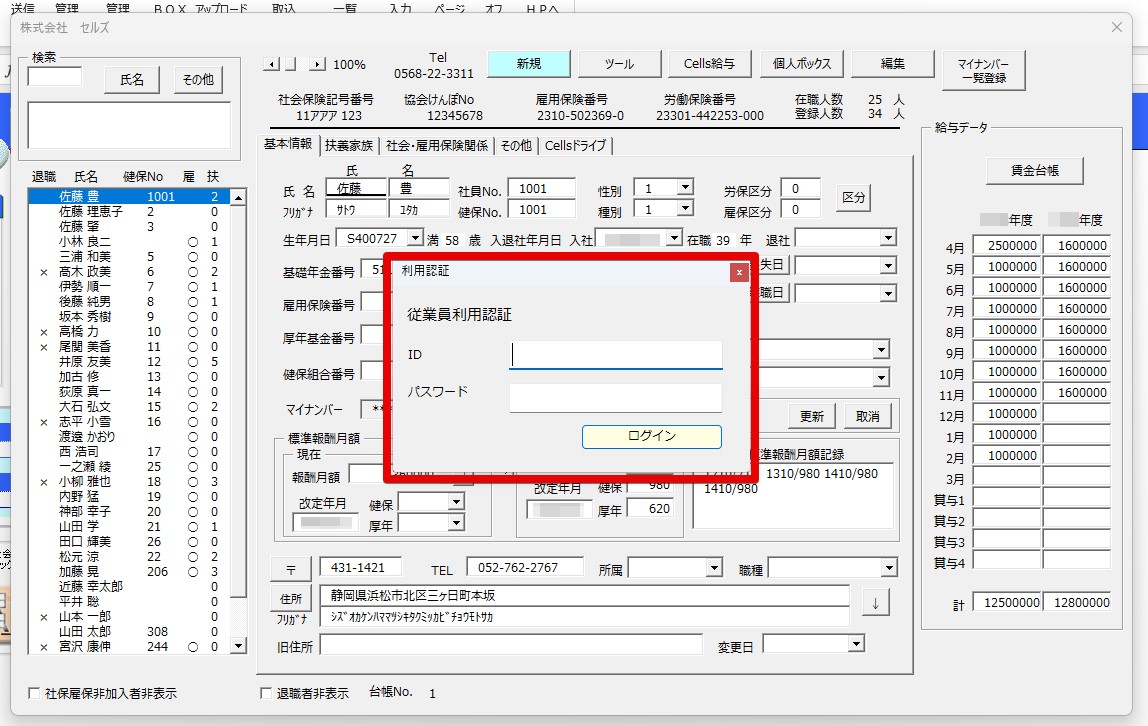Image resolution: width=1148 pixels, height=726 pixels.
Task: Open the 職種 dropdown
Action: click(x=889, y=568)
